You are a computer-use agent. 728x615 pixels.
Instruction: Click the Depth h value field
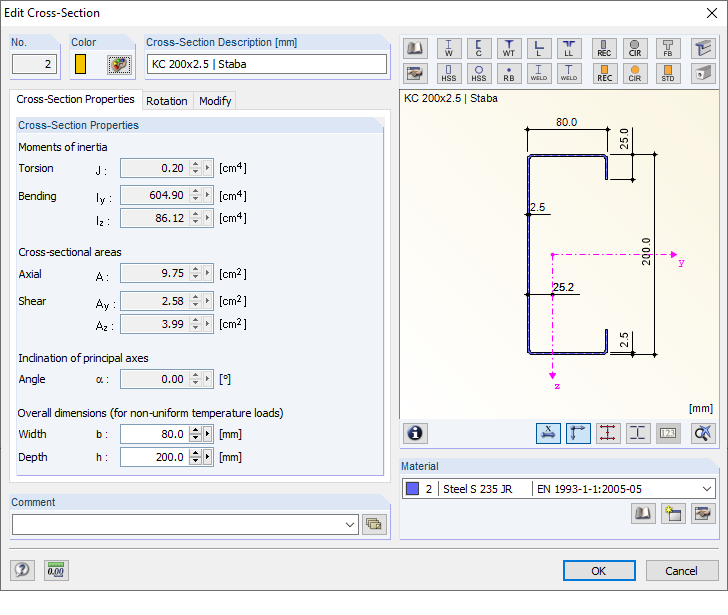click(x=155, y=457)
